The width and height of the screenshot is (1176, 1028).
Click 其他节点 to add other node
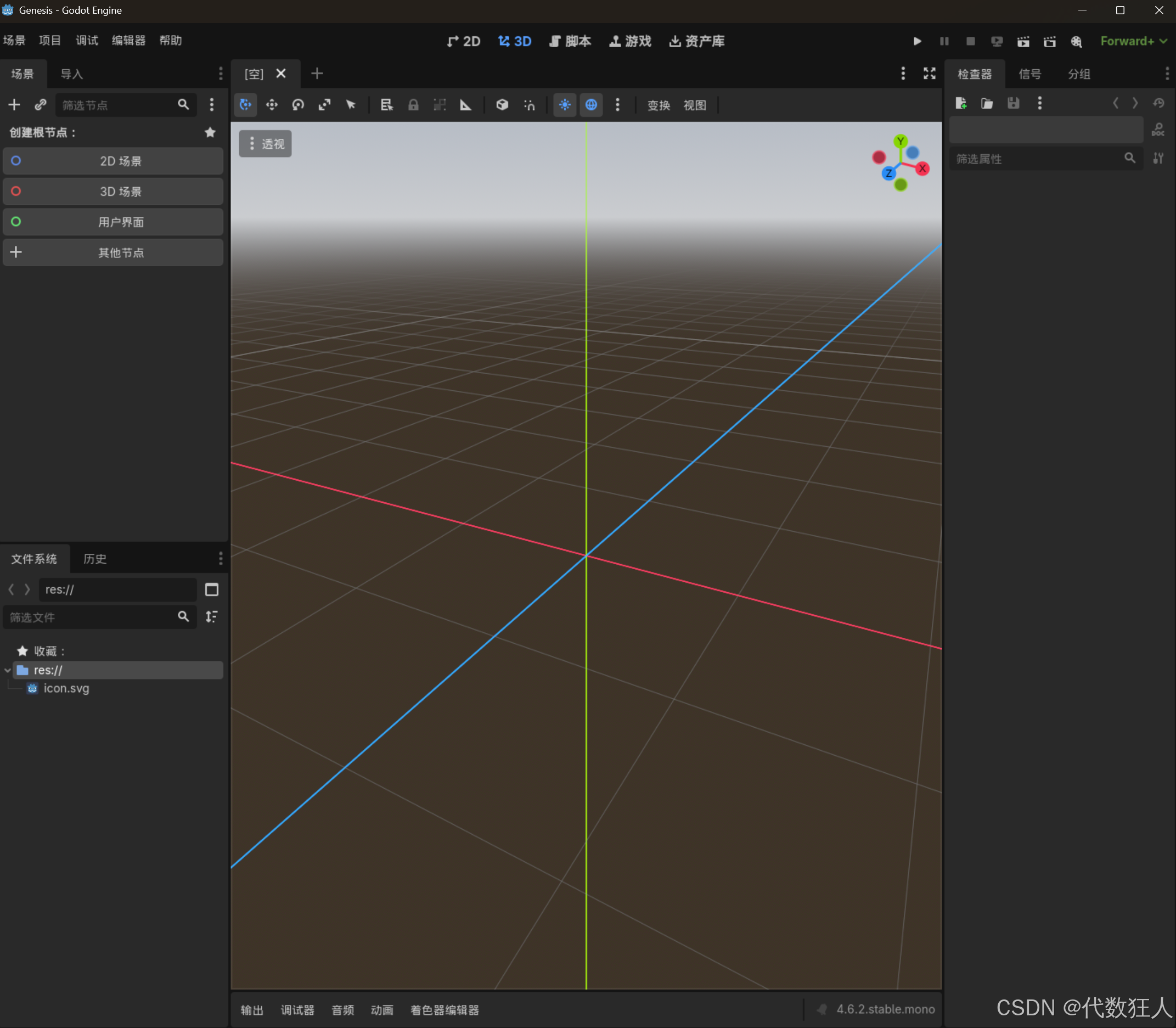click(113, 252)
